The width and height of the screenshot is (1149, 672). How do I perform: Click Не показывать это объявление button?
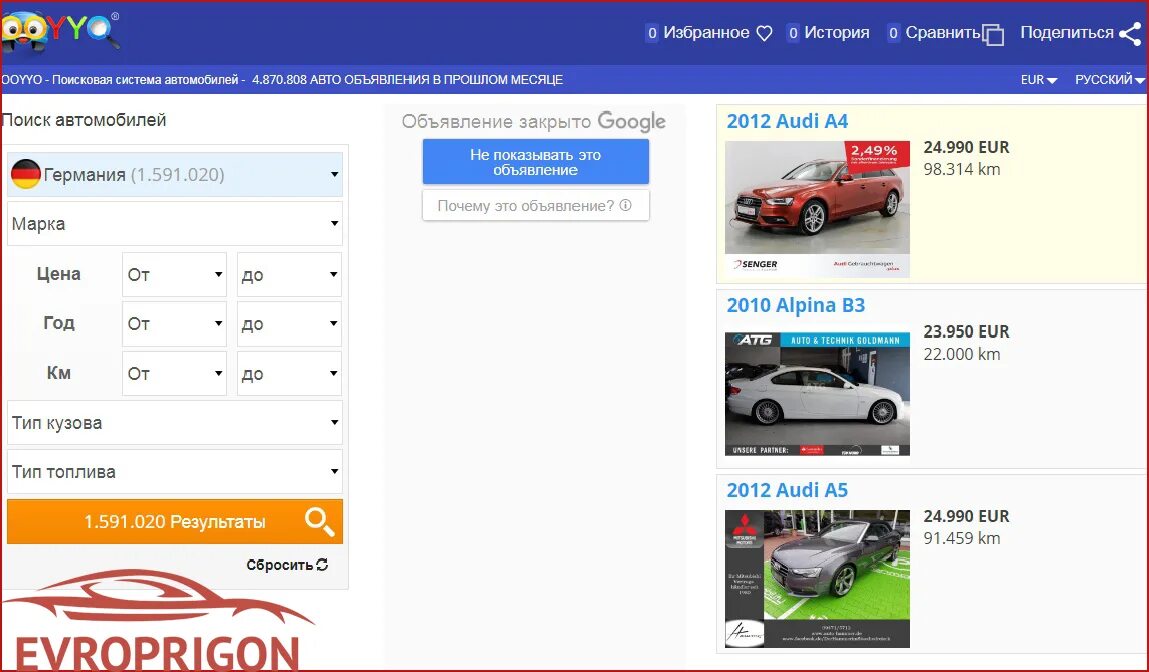point(536,161)
